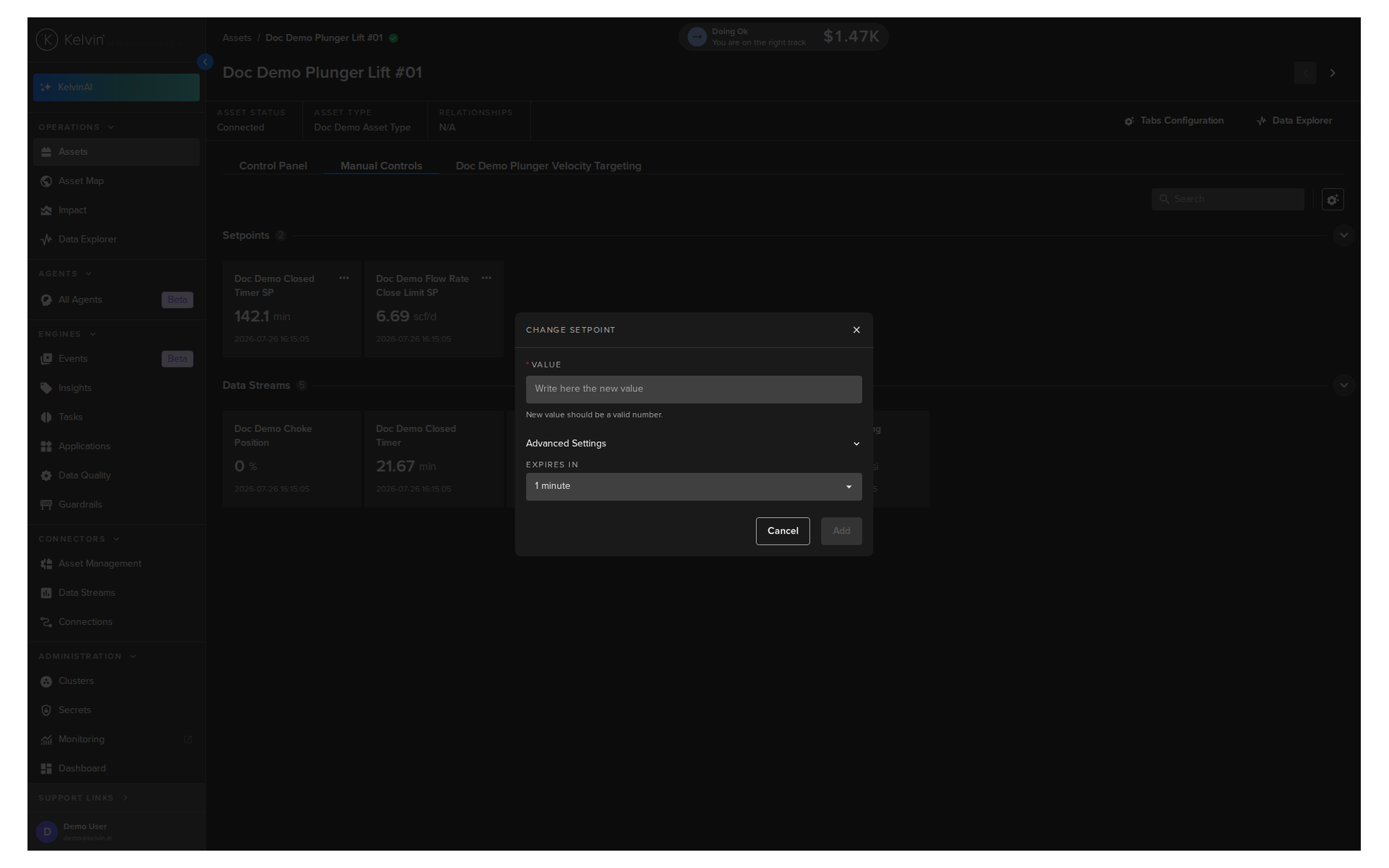Click the Add button in the dialog

pyautogui.click(x=841, y=531)
